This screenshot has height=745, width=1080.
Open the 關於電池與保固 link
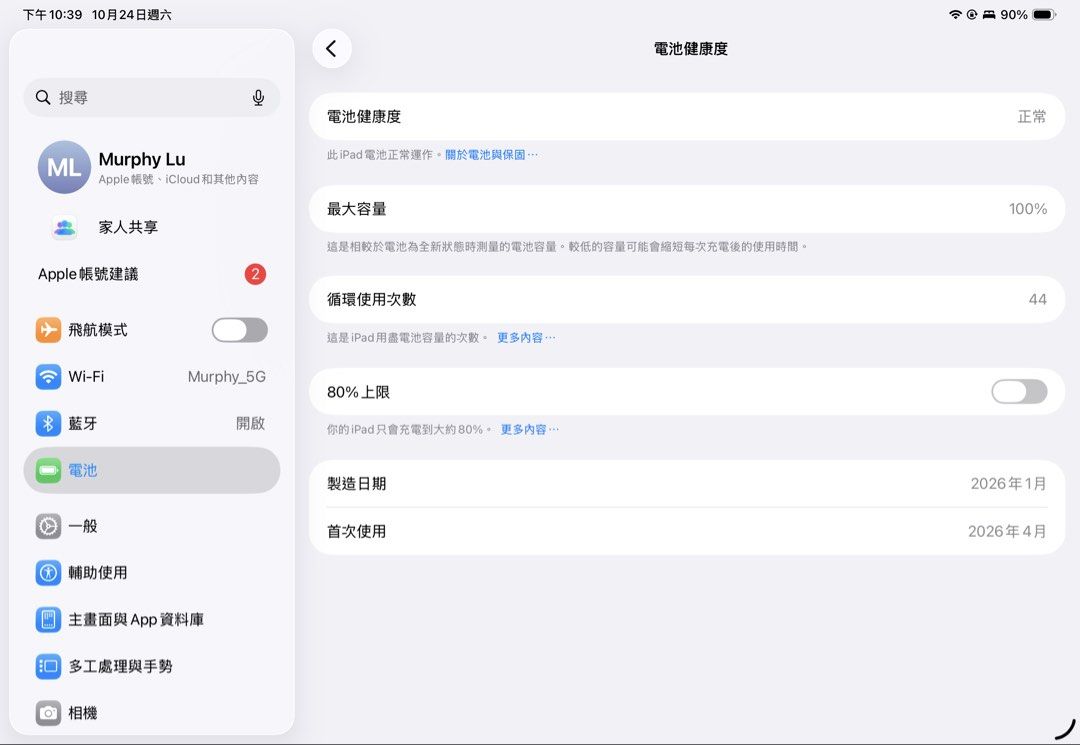coord(491,155)
